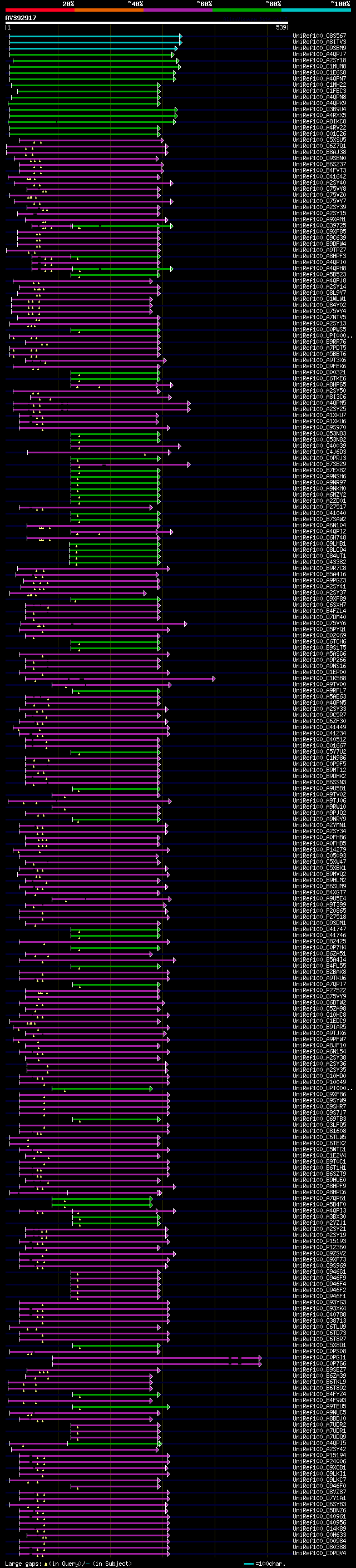This screenshot has width=356, height=1568.
Task: Select hit UniRef100_Q6Z7Q1
Action: 319,146
